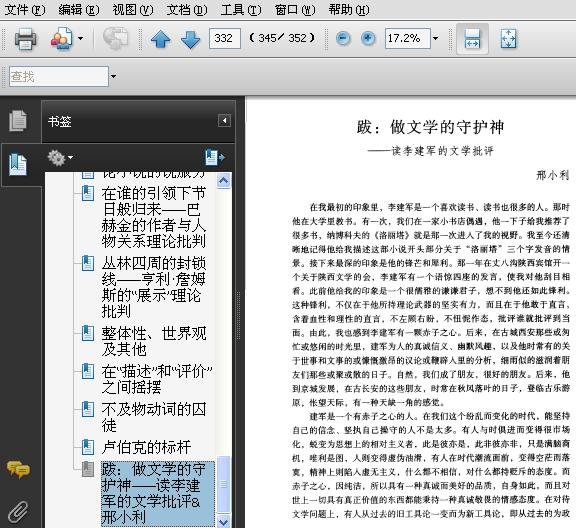The height and width of the screenshot is (528, 576).
Task: Open the Comments speech bubble panel
Action: tap(18, 469)
